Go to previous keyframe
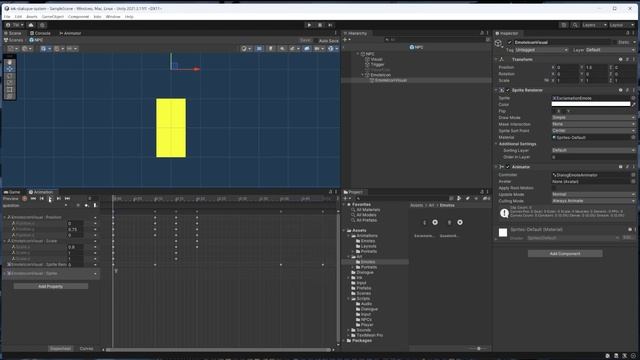 coord(42,198)
